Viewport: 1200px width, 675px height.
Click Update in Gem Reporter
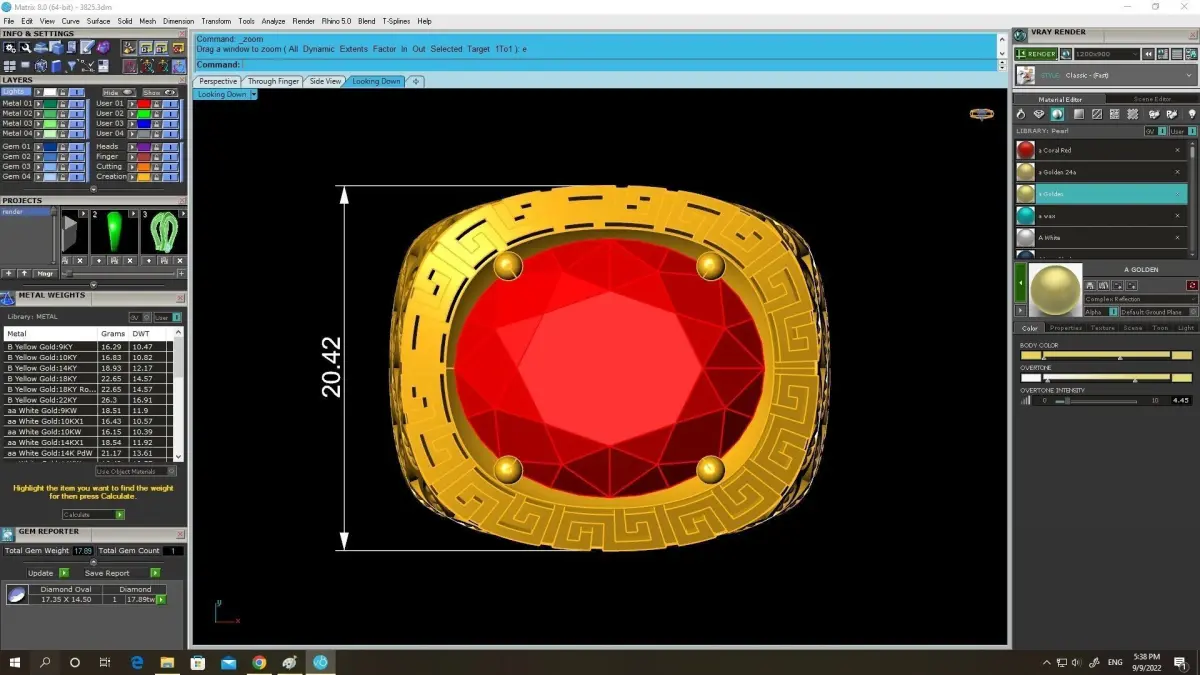48,573
